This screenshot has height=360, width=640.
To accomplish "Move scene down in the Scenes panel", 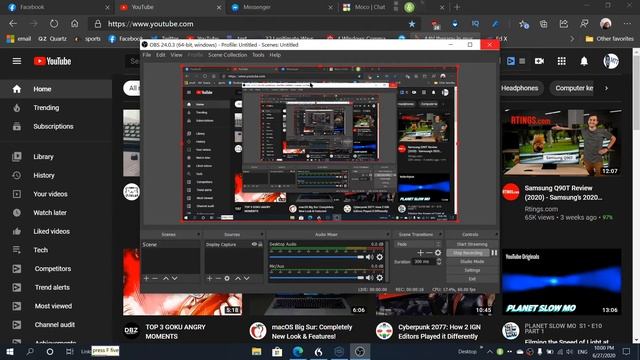I will coord(175,278).
